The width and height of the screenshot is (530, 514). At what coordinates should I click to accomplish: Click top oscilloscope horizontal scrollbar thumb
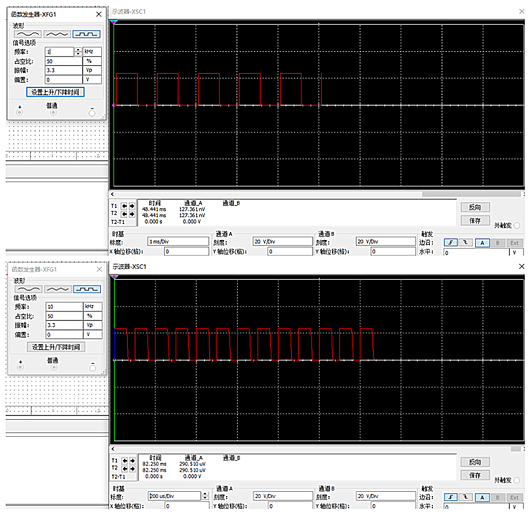(x=471, y=194)
